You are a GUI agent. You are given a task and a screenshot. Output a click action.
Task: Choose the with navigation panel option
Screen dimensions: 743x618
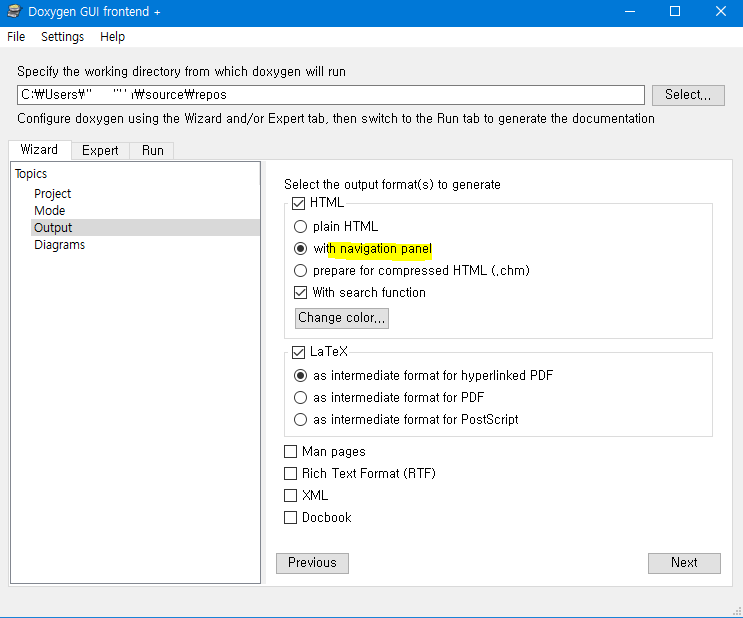click(x=300, y=248)
